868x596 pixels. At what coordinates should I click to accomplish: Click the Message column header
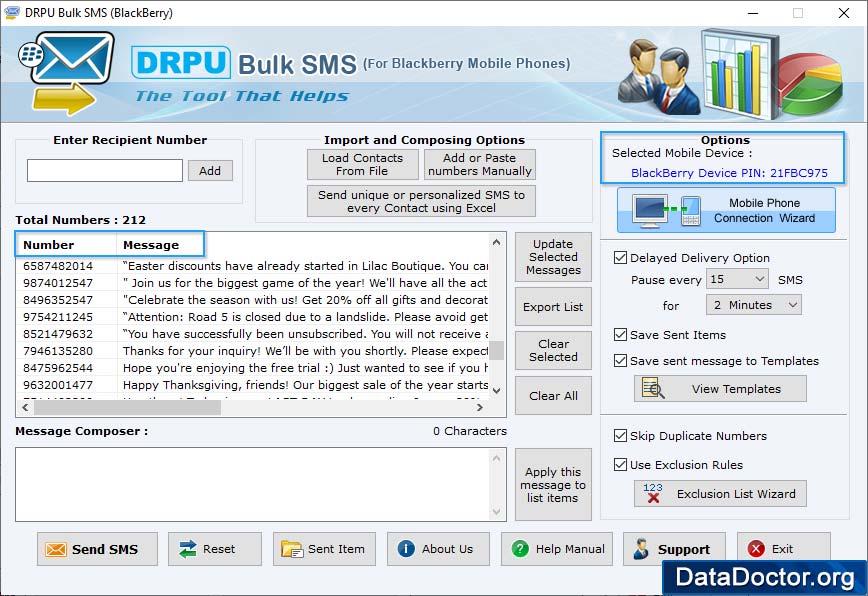click(160, 245)
